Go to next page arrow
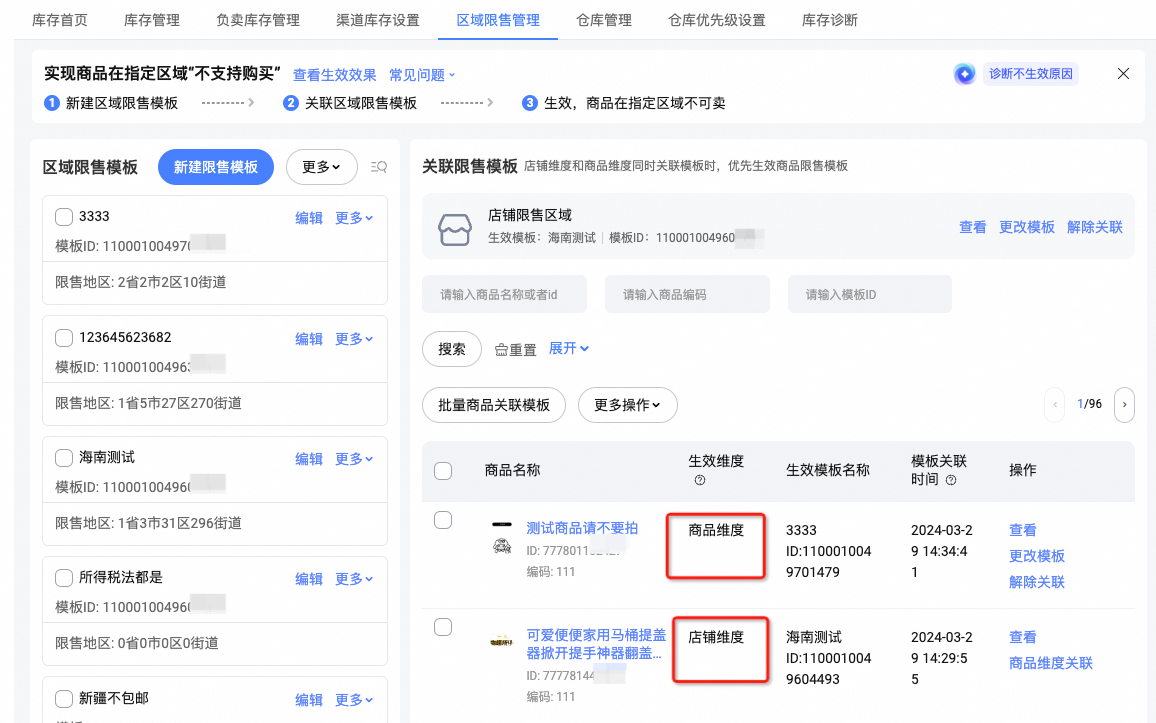This screenshot has height=723, width=1156. click(x=1124, y=405)
